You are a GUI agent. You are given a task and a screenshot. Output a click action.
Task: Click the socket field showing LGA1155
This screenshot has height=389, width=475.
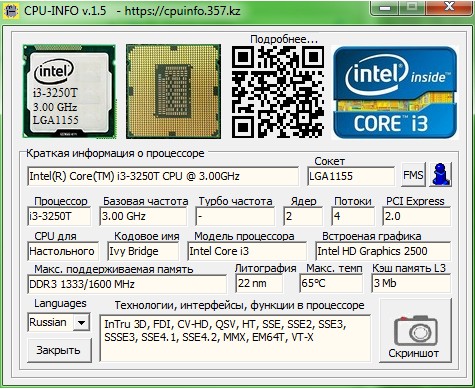(x=351, y=176)
